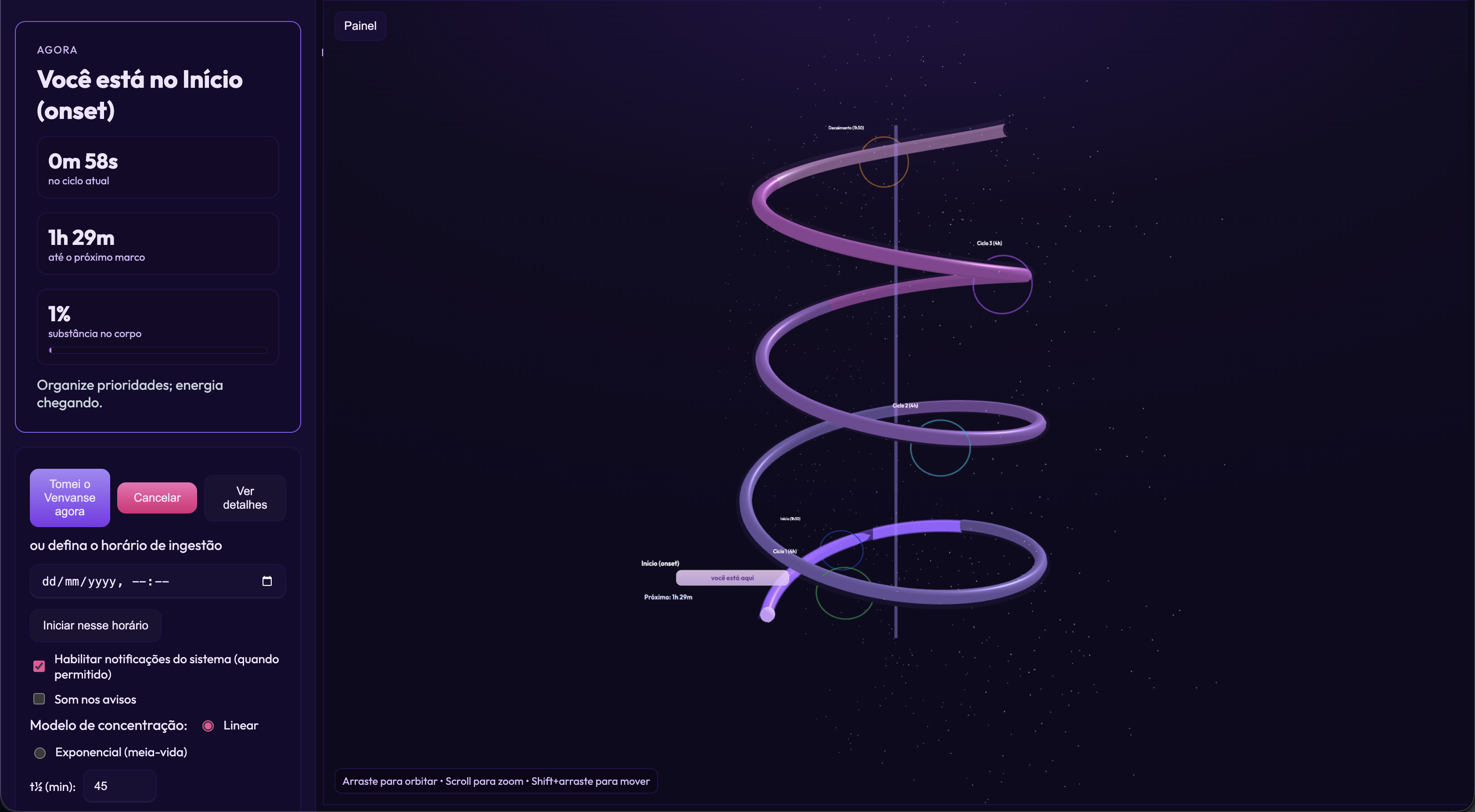Click the '1%' substância no corpo value
This screenshot has width=1475, height=812.
(60, 314)
